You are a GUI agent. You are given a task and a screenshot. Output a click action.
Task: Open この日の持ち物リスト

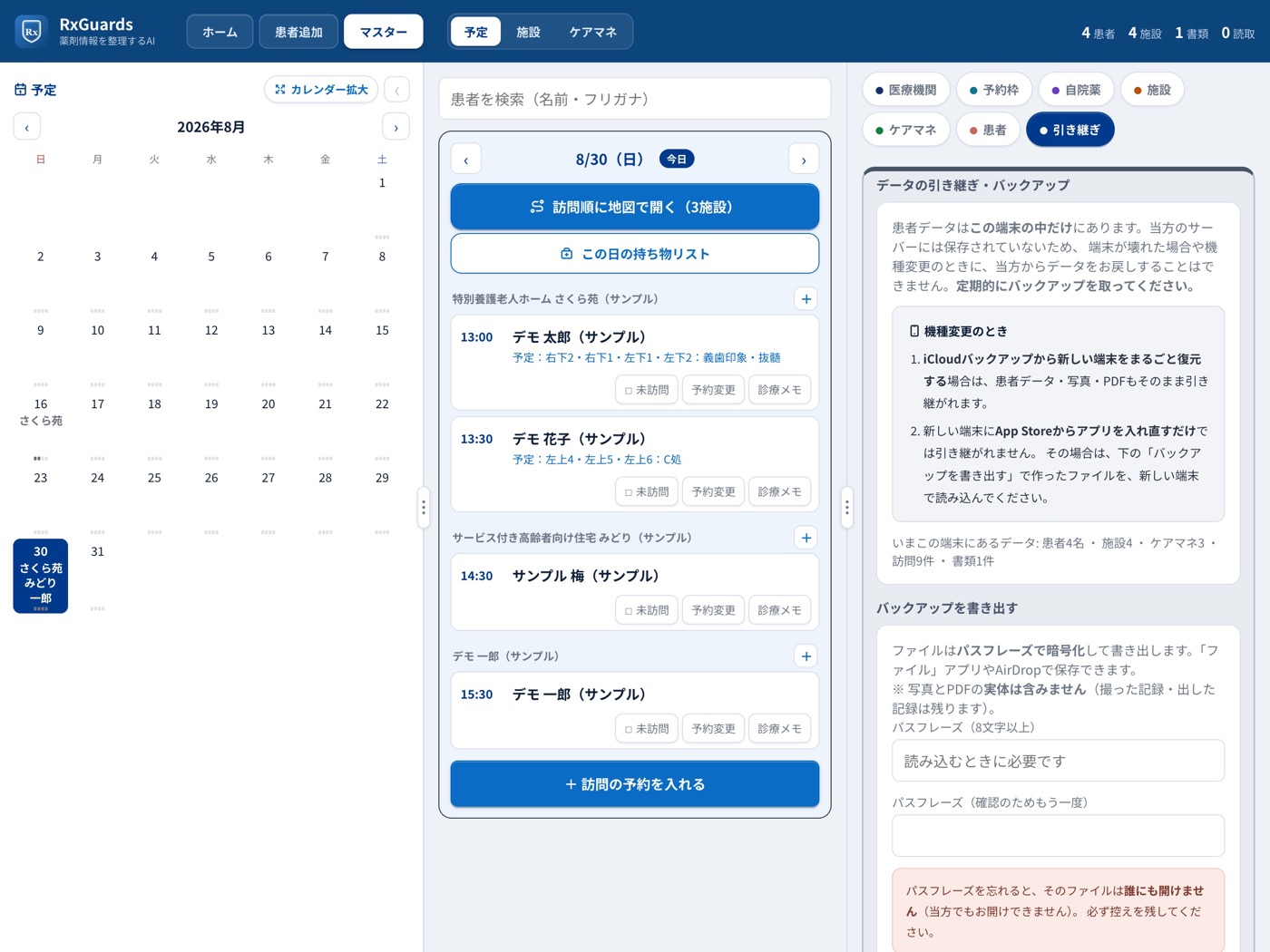click(635, 254)
